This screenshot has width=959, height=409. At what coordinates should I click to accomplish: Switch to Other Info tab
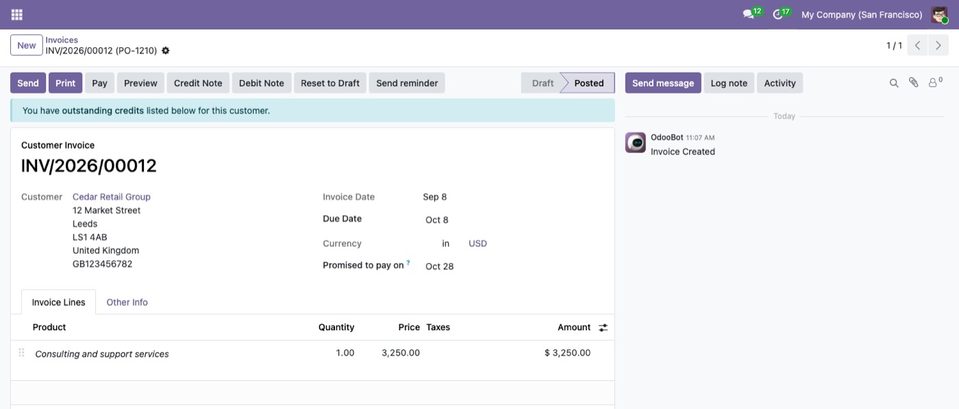(127, 302)
